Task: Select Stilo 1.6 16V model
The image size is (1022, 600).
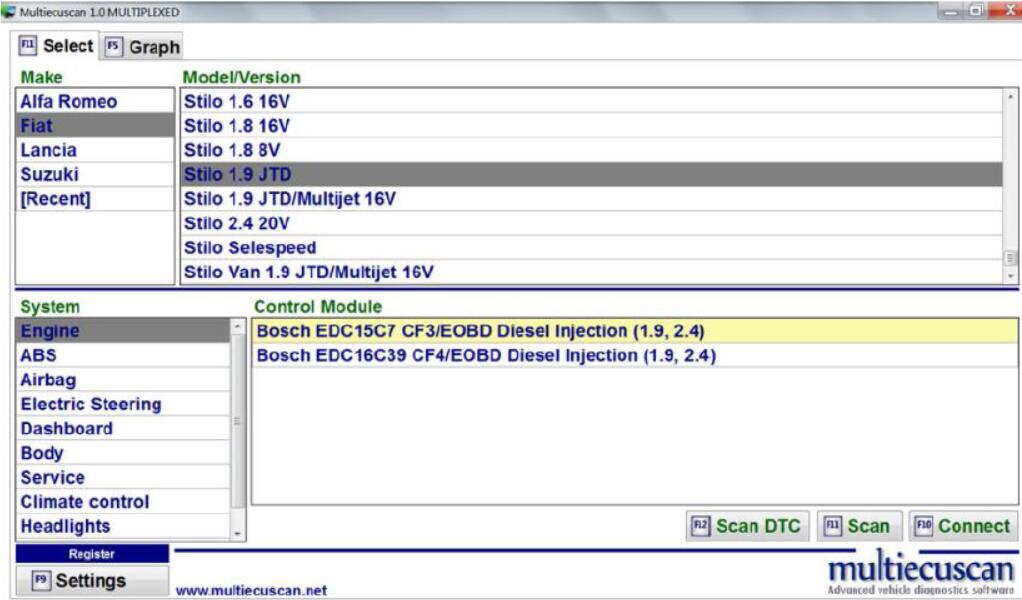Action: coord(592,102)
